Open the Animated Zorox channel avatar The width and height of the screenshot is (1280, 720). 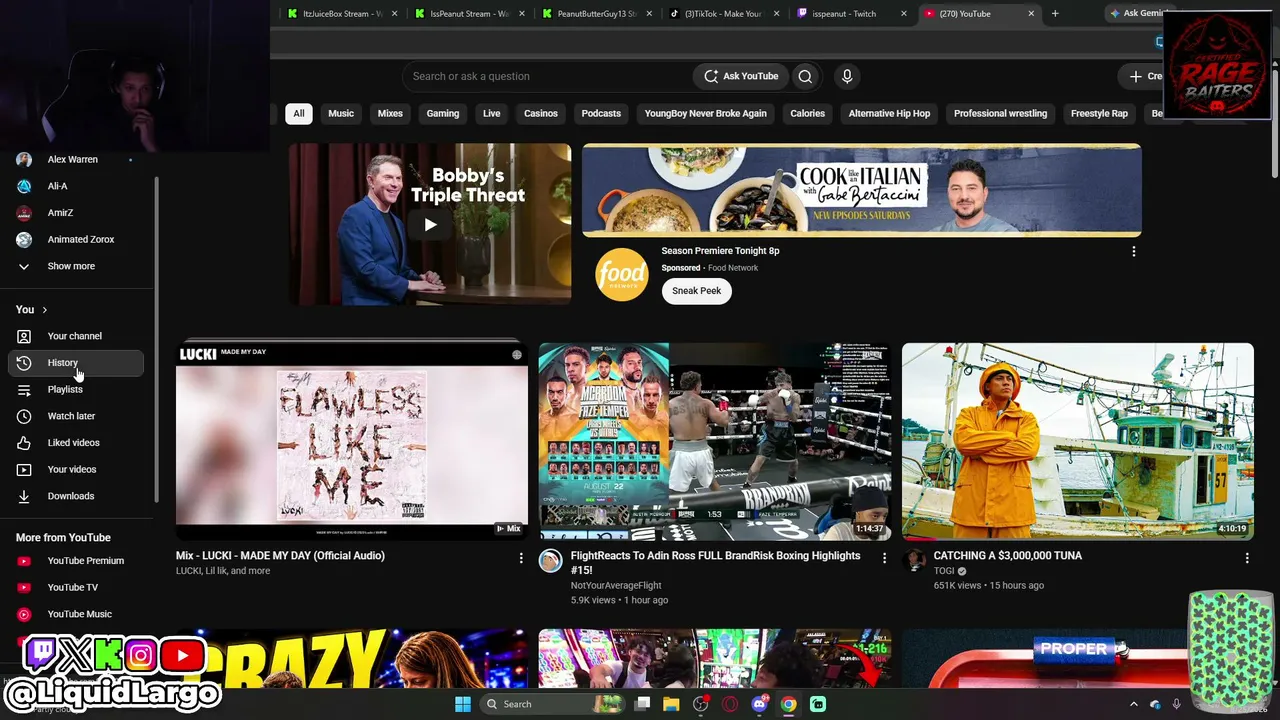[x=24, y=240]
